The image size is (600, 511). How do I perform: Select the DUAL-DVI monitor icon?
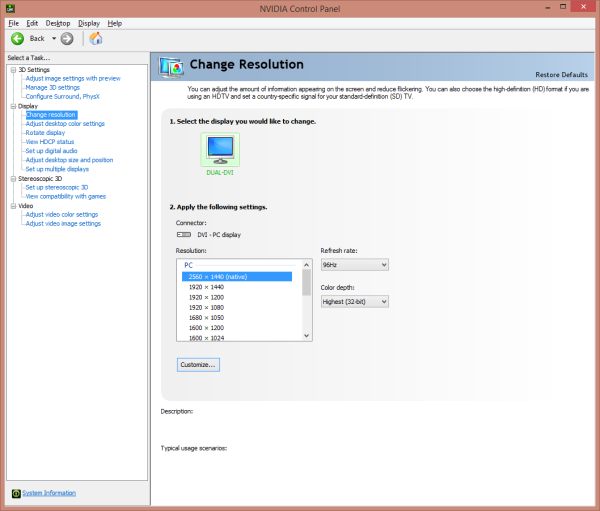pos(220,150)
